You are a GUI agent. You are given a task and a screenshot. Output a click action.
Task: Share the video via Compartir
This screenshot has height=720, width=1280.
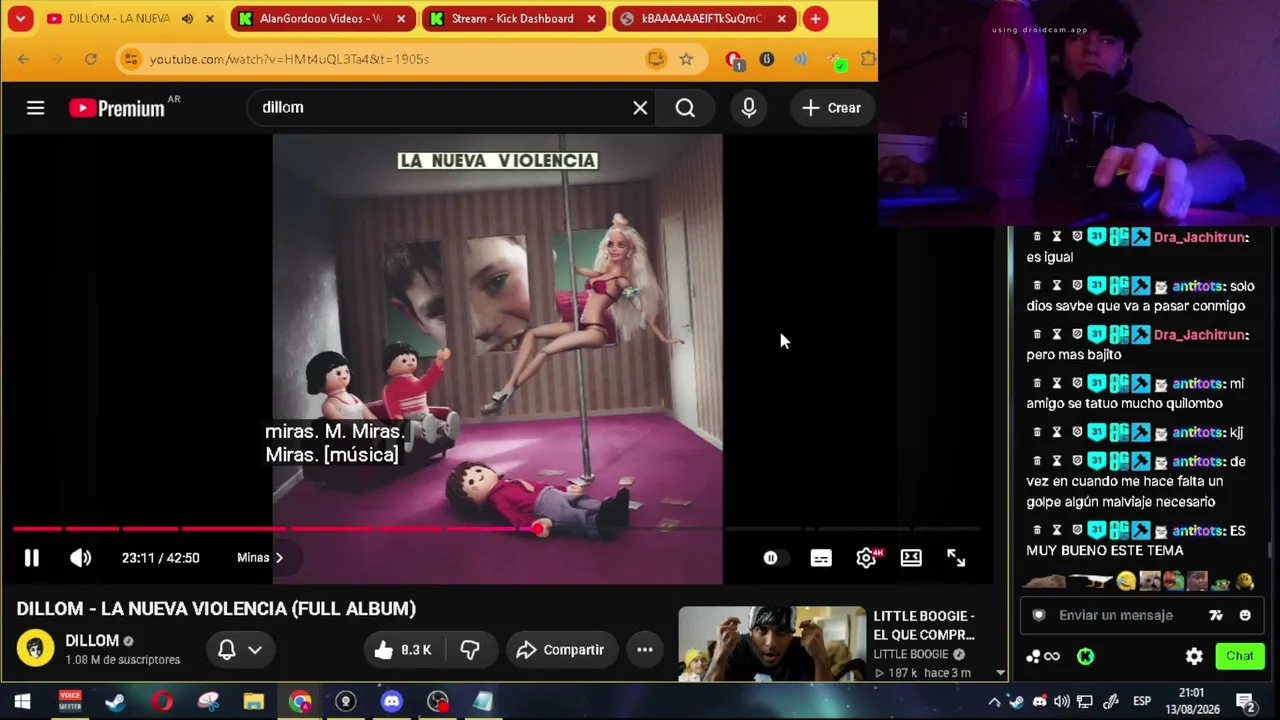[x=561, y=650]
